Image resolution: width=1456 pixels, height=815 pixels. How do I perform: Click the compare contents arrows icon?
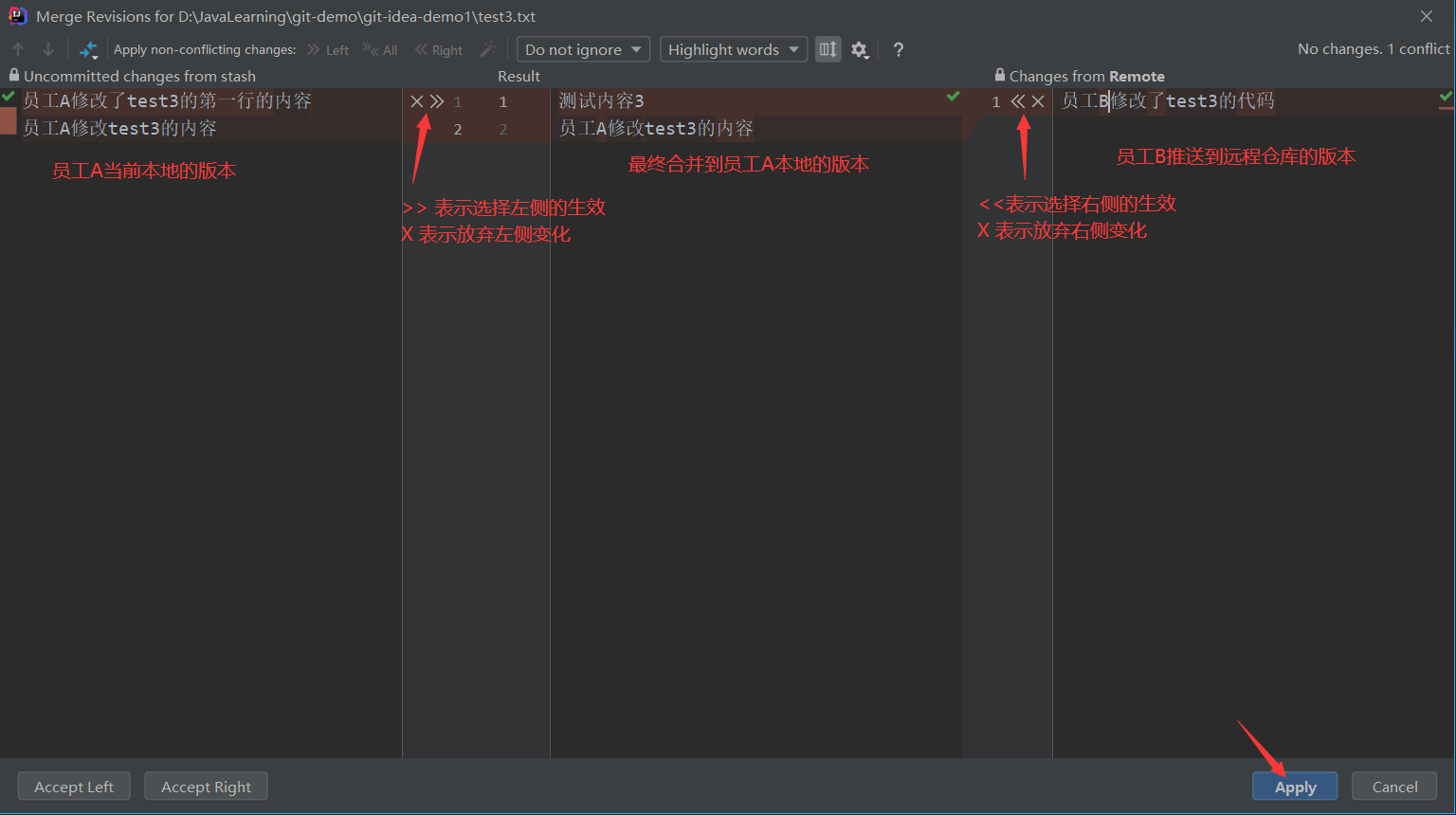tap(88, 49)
